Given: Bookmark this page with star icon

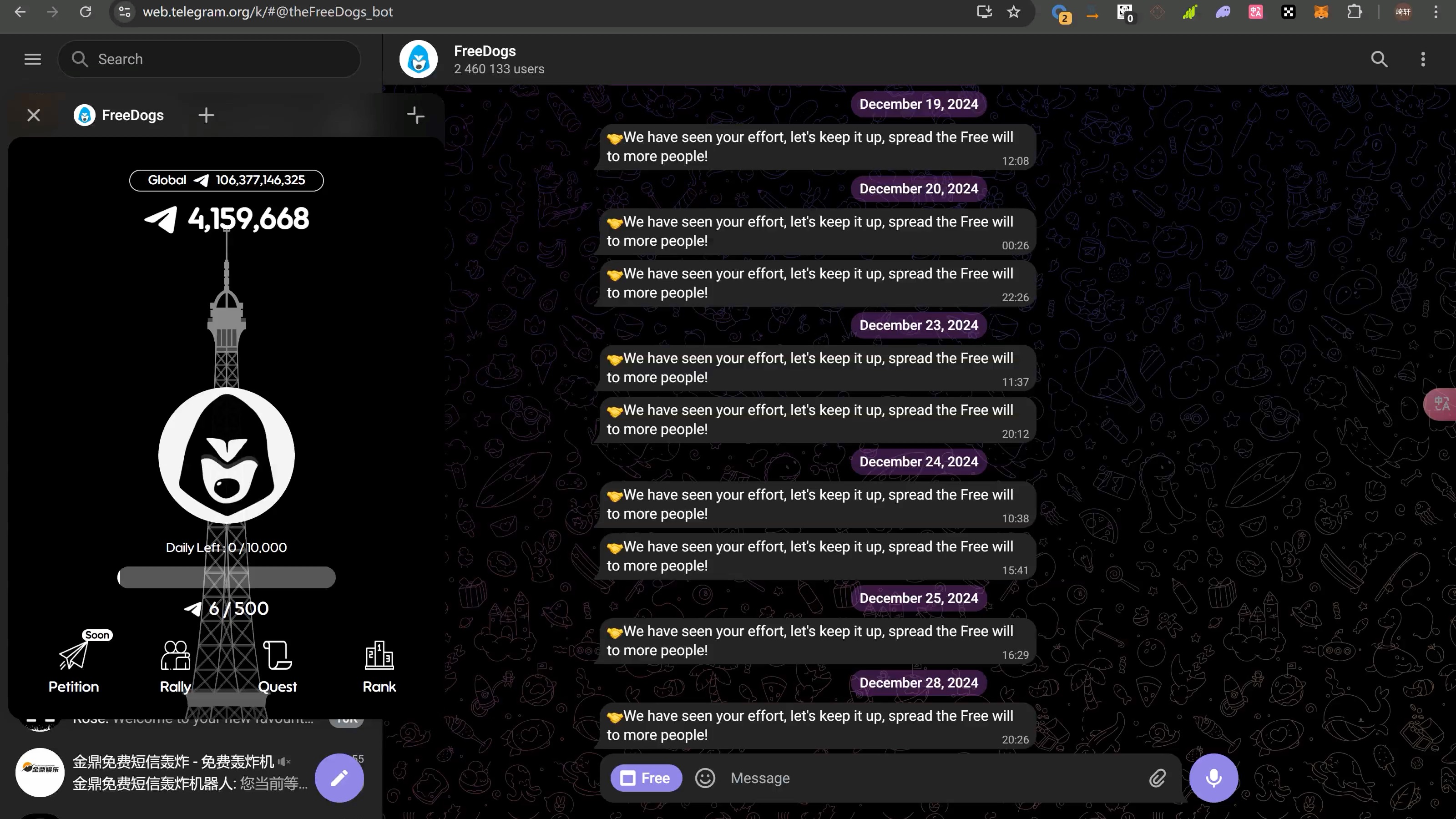Looking at the screenshot, I should pos(1013,12).
